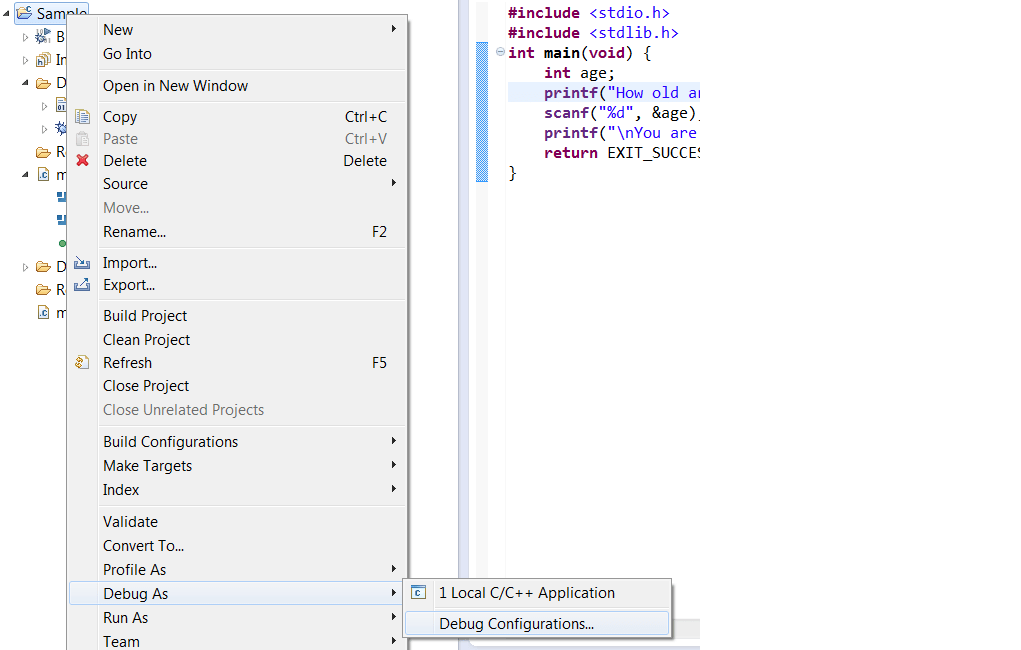Open the Build Configurations submenu arrow
Screen dimensions: 1021x650
[394, 441]
